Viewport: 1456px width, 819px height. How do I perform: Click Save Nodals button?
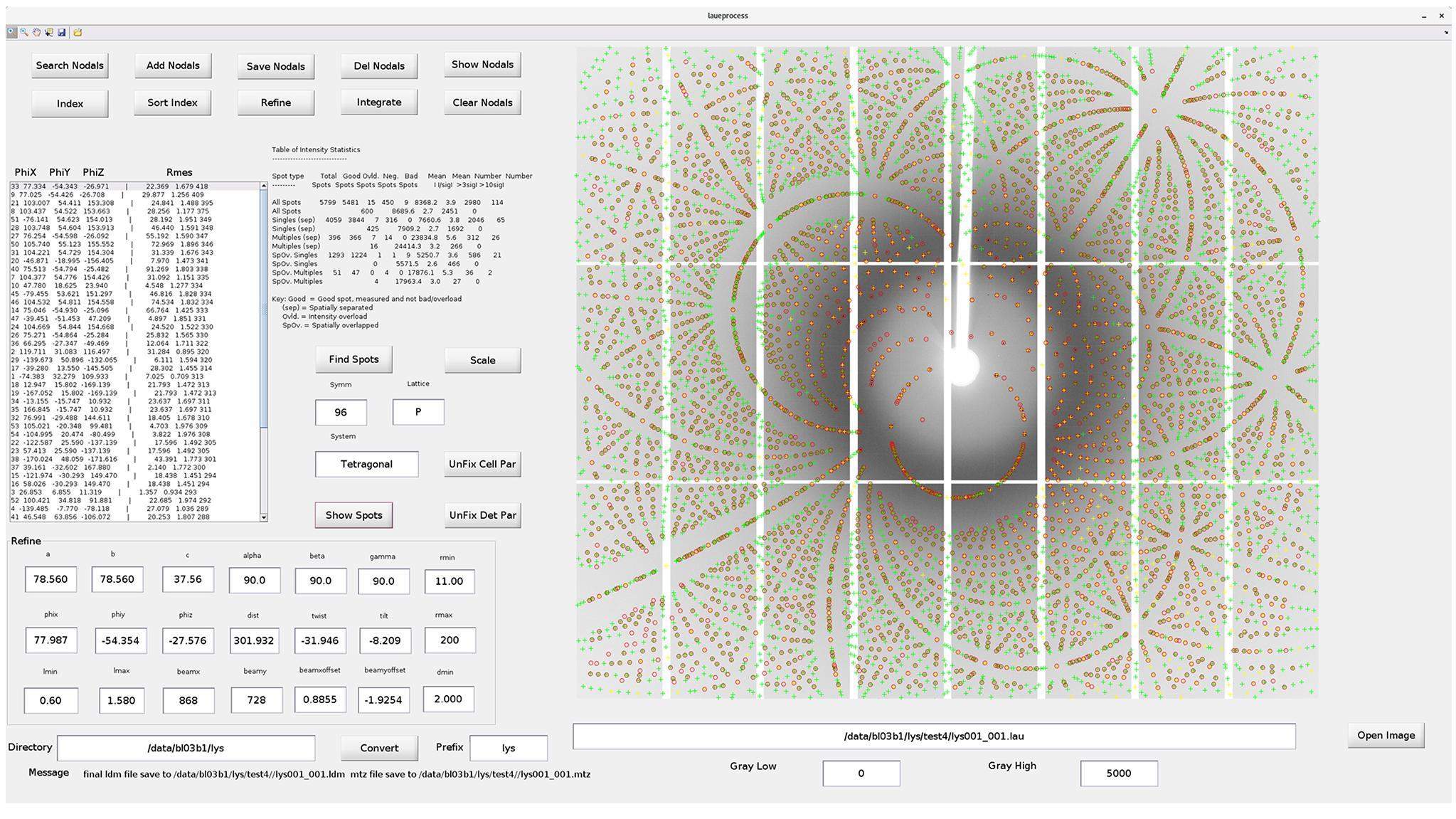pos(275,66)
